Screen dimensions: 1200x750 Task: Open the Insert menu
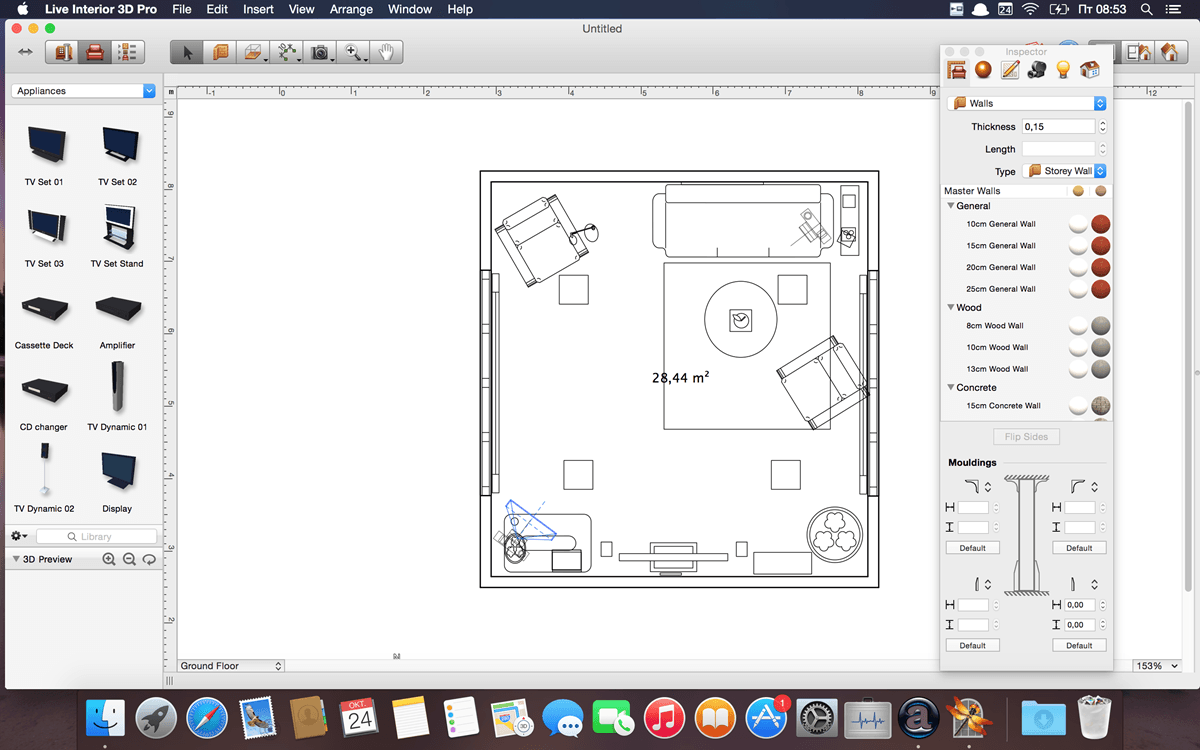tap(258, 9)
